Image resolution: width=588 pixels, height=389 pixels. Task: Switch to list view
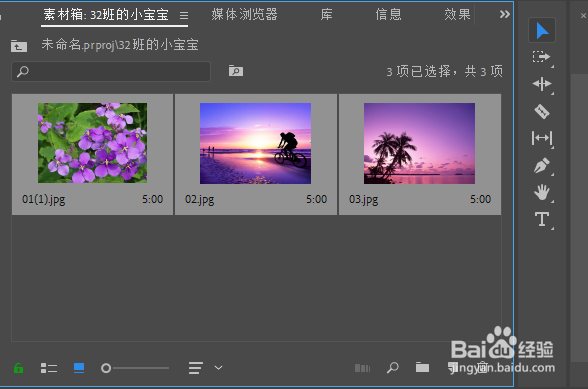click(49, 368)
